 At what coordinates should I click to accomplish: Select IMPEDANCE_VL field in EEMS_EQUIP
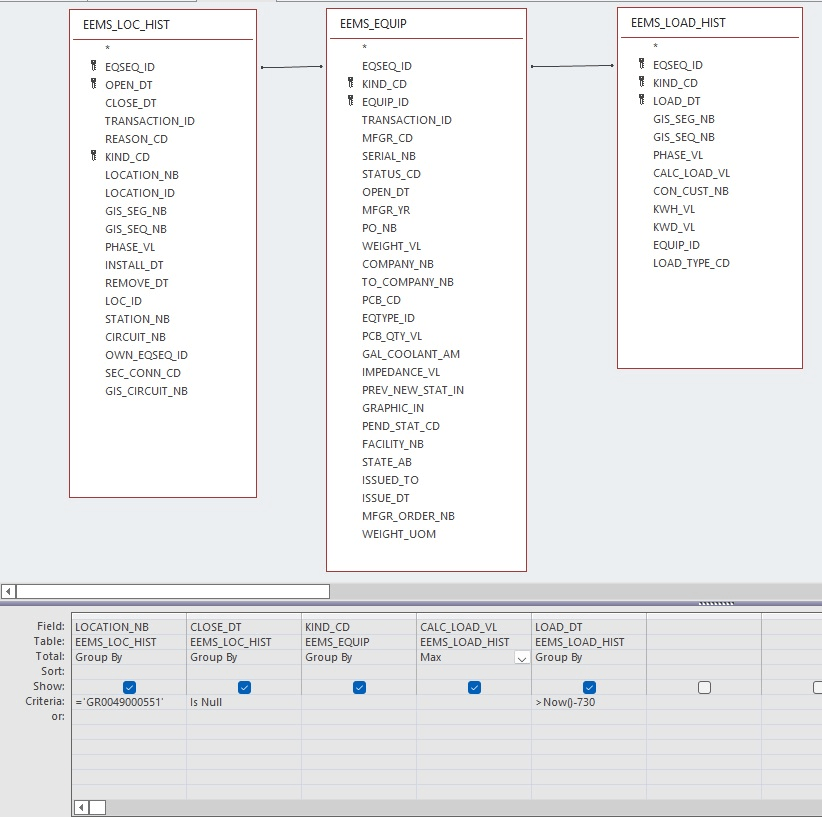click(401, 372)
